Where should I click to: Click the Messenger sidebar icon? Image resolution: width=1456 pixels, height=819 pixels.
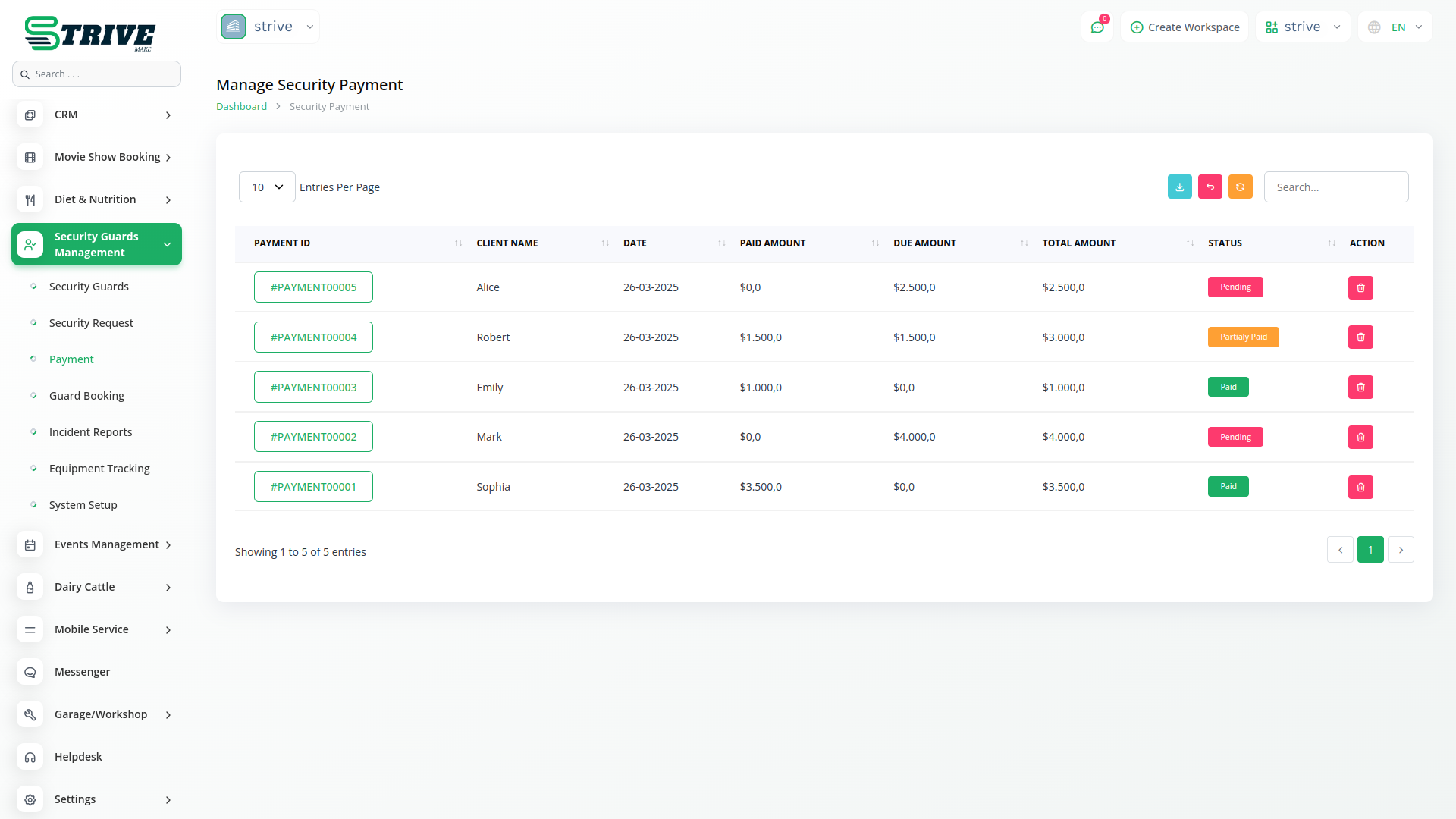tap(30, 672)
